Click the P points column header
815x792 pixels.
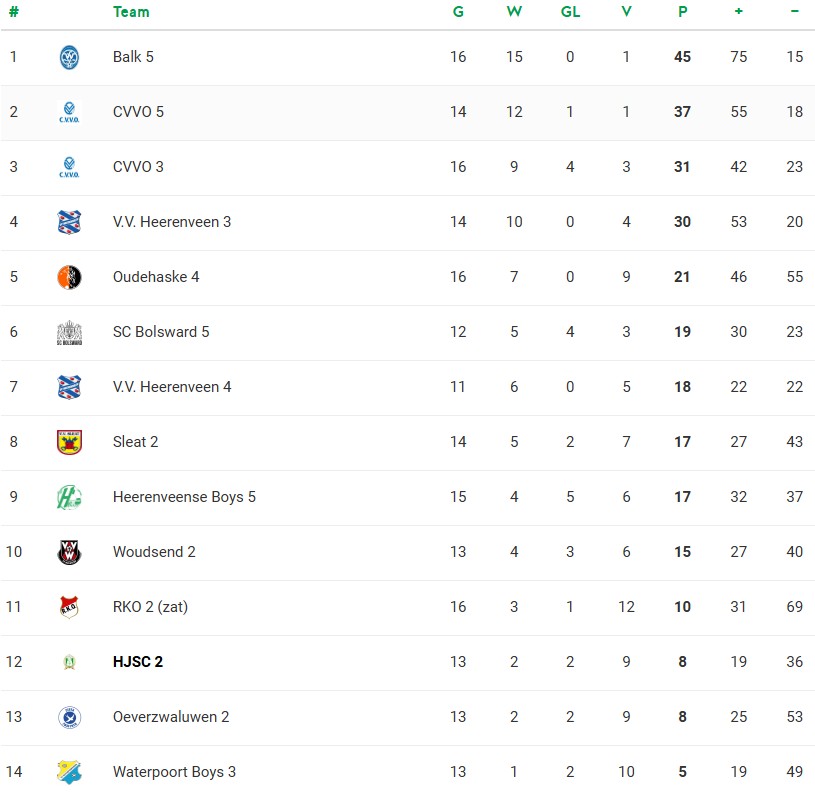[682, 12]
